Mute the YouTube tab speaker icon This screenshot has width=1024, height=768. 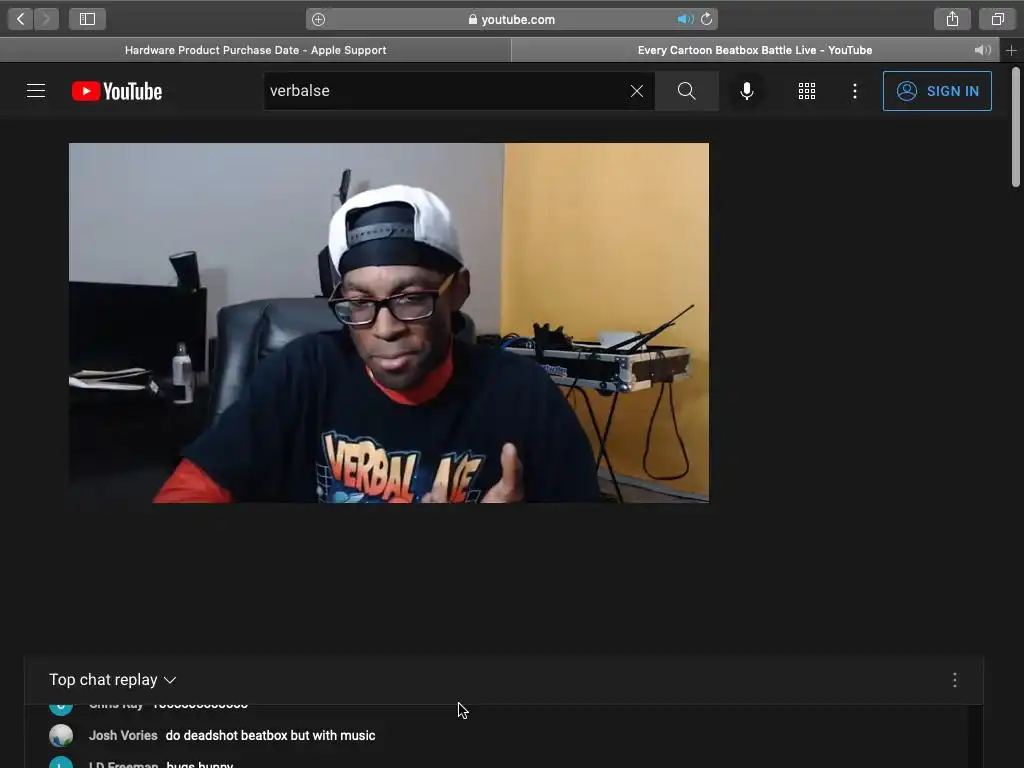click(x=982, y=50)
